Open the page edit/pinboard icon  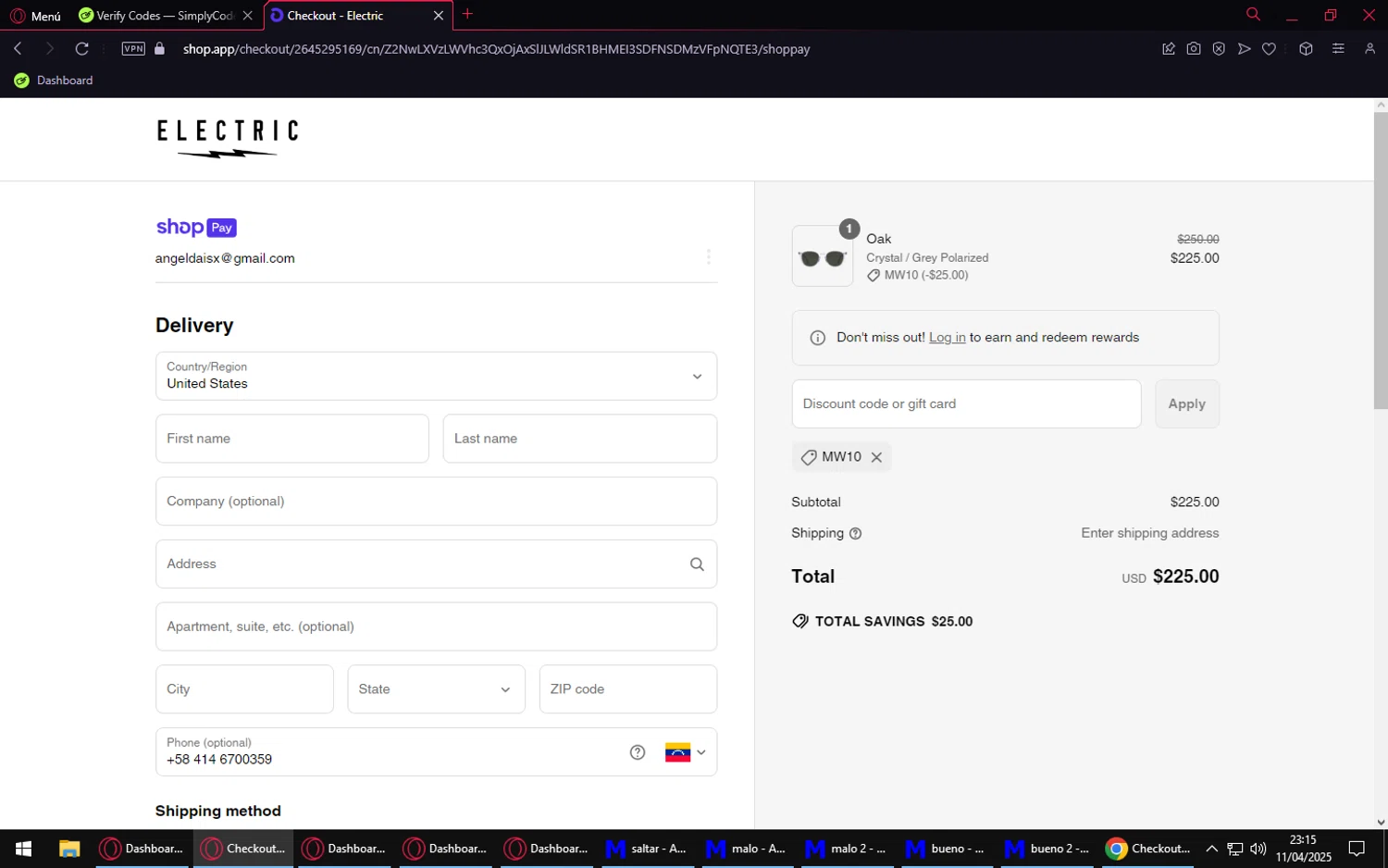(x=1169, y=49)
